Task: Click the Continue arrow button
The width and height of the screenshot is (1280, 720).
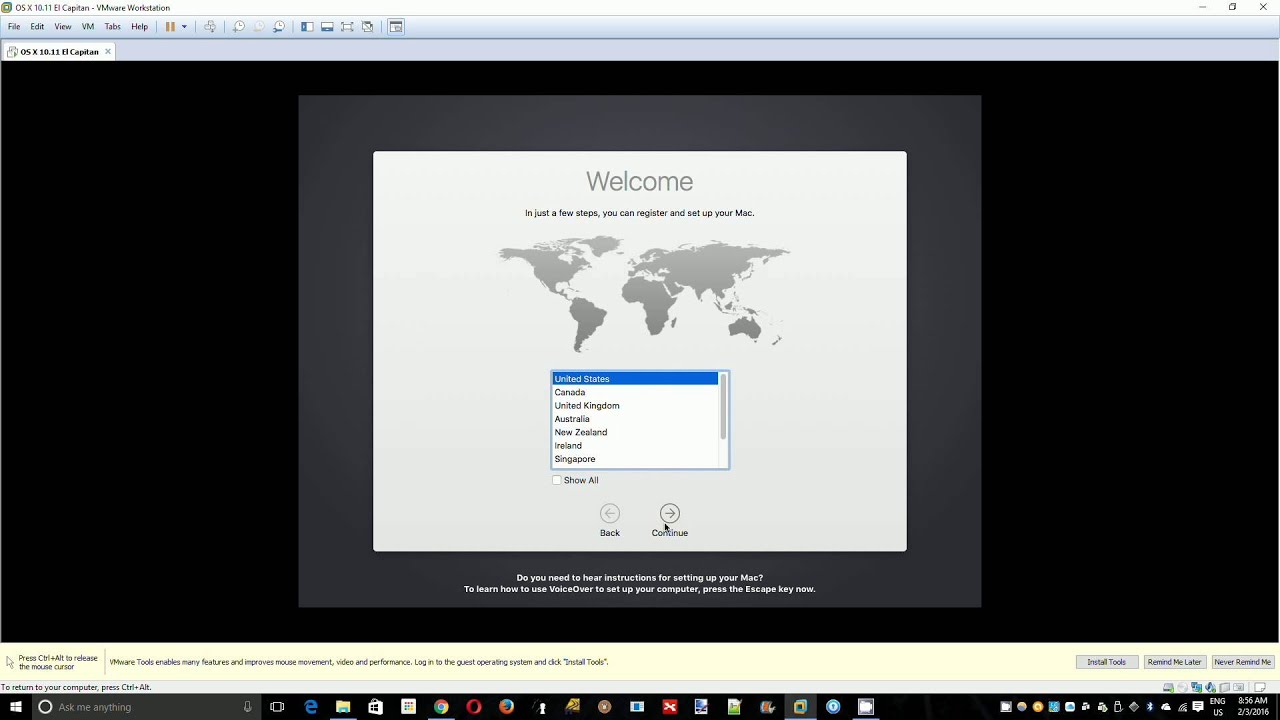Action: coord(670,513)
